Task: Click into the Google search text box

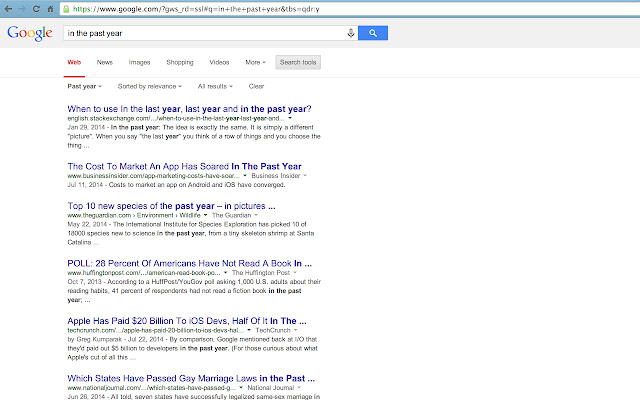Action: pos(200,33)
